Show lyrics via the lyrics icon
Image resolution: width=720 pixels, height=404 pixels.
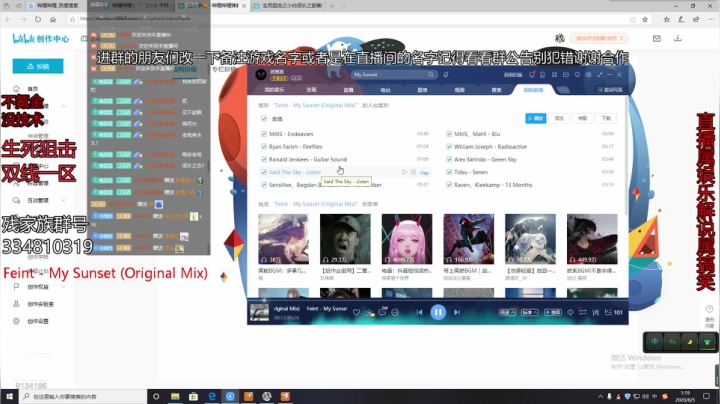[595, 312]
